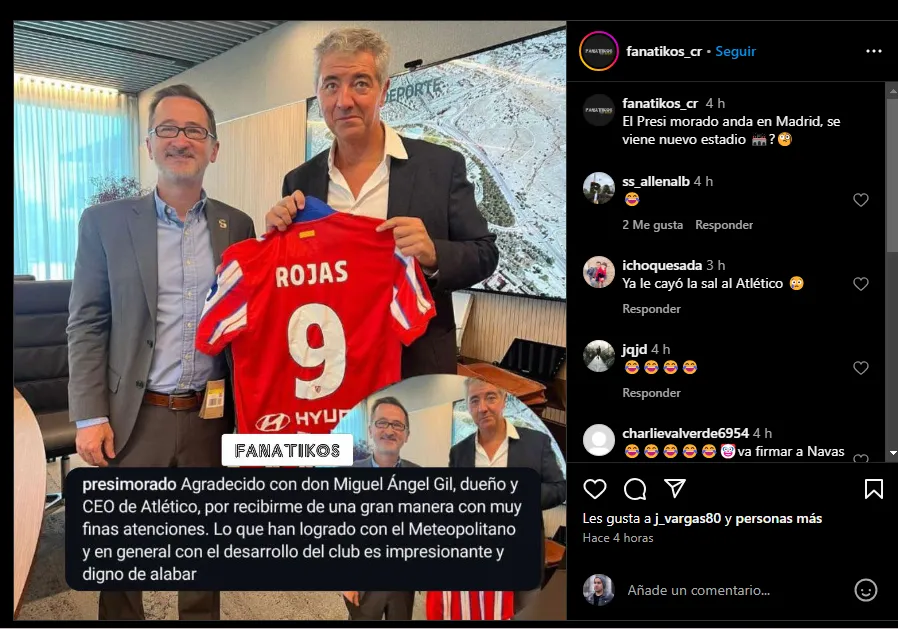
Task: Reply to ichoquesada's comment
Action: coord(651,309)
